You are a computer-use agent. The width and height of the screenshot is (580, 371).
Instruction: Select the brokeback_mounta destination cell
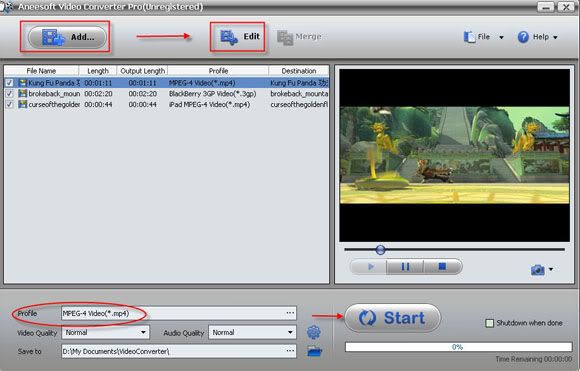point(299,94)
